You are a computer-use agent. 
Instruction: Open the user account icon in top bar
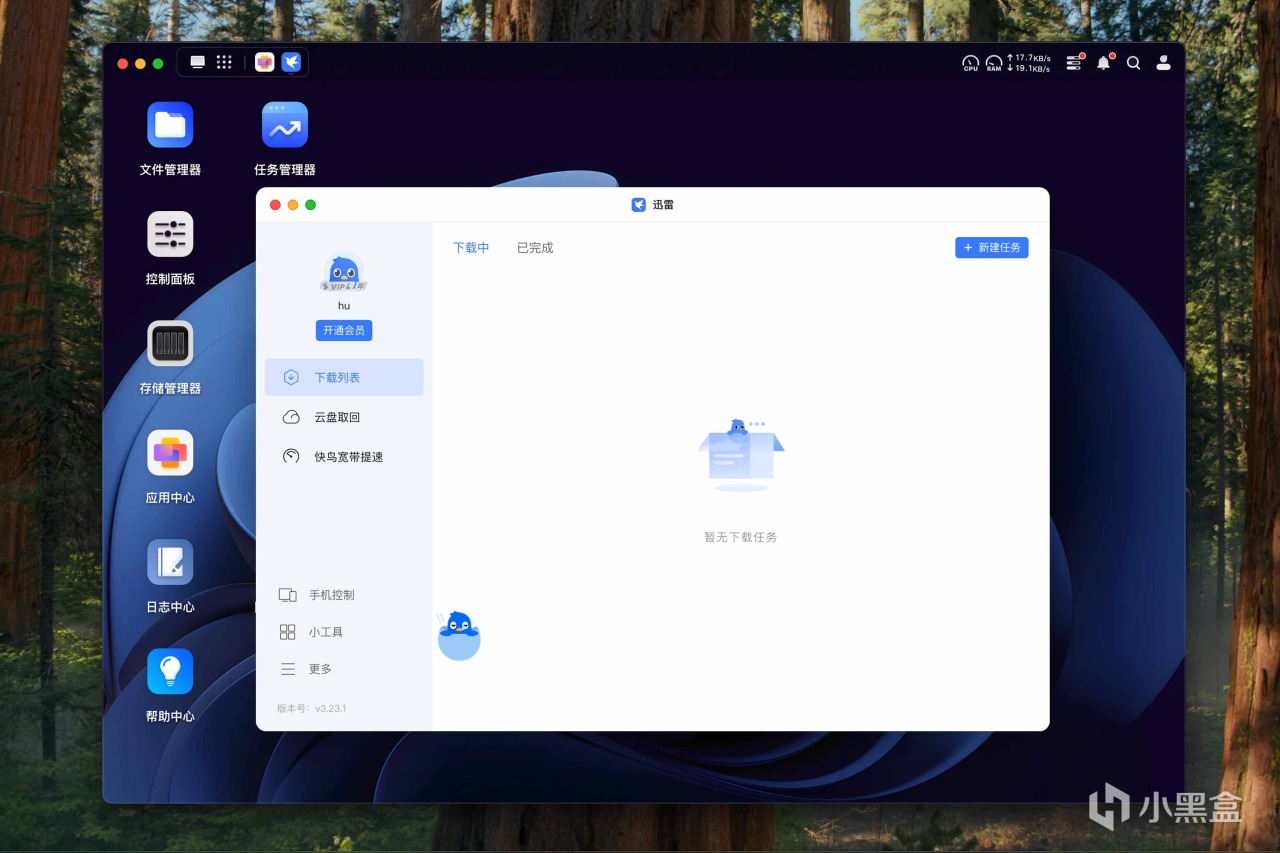[x=1163, y=62]
